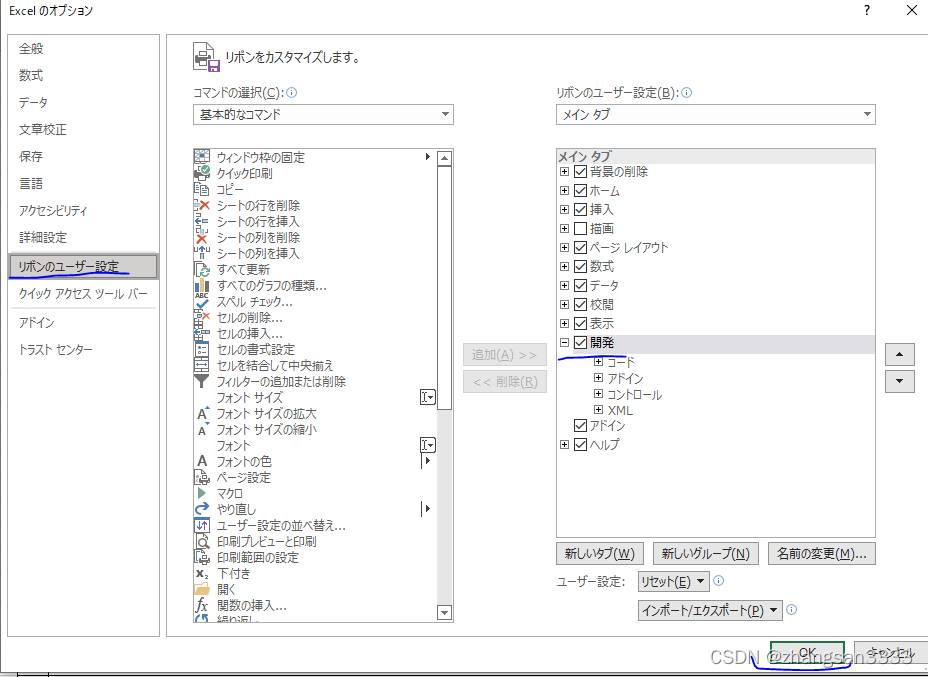Expand the ホーム tree node
The image size is (928, 677).
pos(564,191)
